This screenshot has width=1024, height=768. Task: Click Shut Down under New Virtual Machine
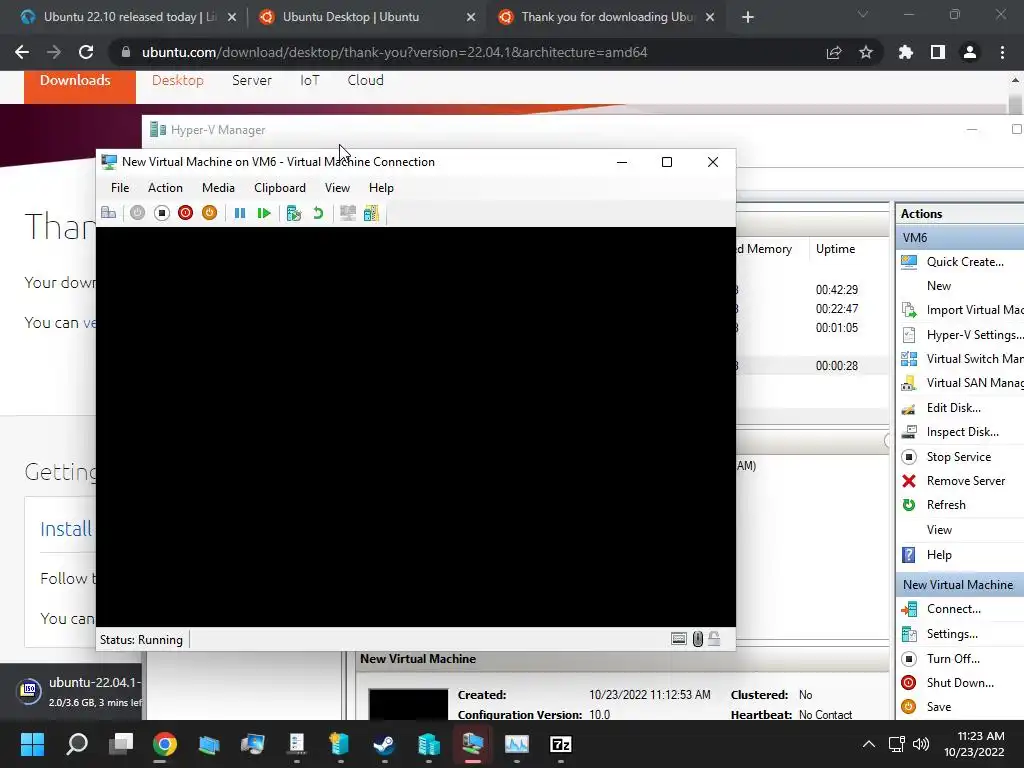coord(962,683)
